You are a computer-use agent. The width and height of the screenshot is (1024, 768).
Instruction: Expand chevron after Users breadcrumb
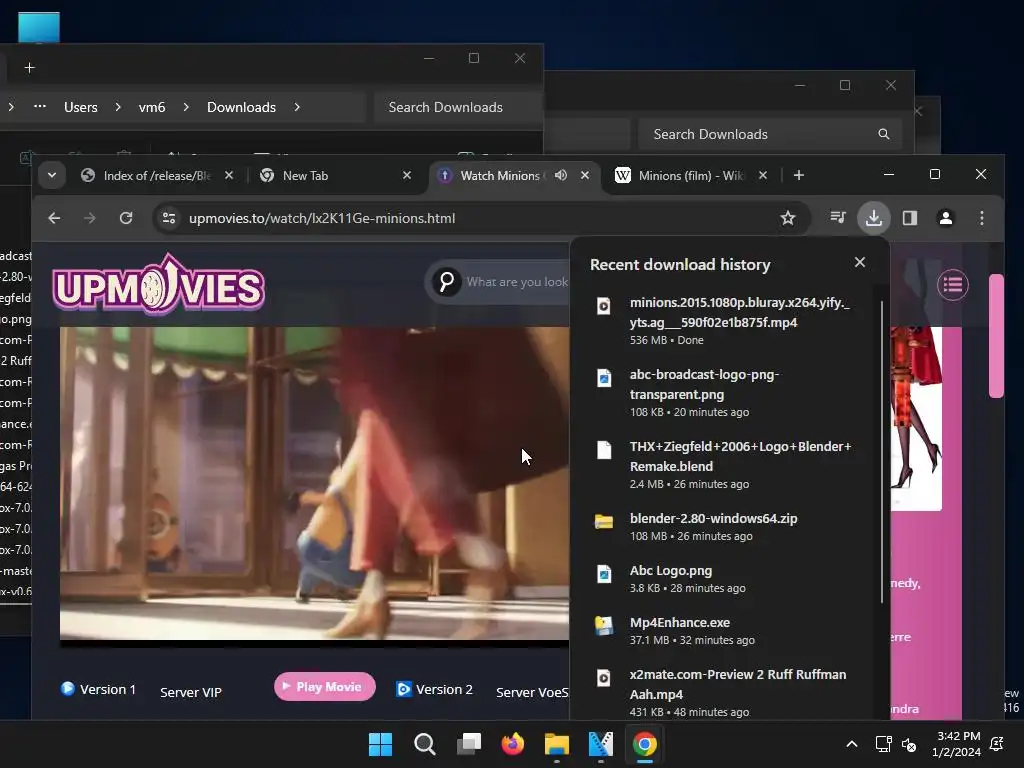coord(118,107)
